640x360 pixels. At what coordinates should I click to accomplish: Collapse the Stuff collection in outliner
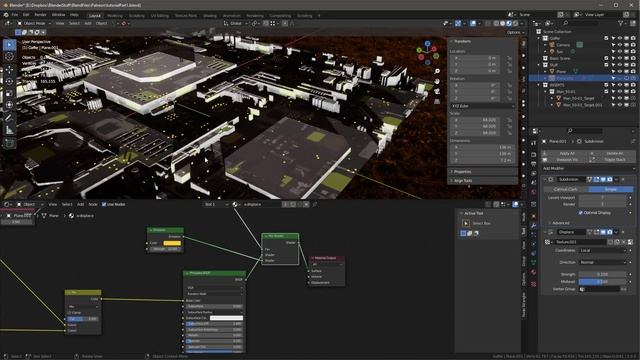(539, 65)
